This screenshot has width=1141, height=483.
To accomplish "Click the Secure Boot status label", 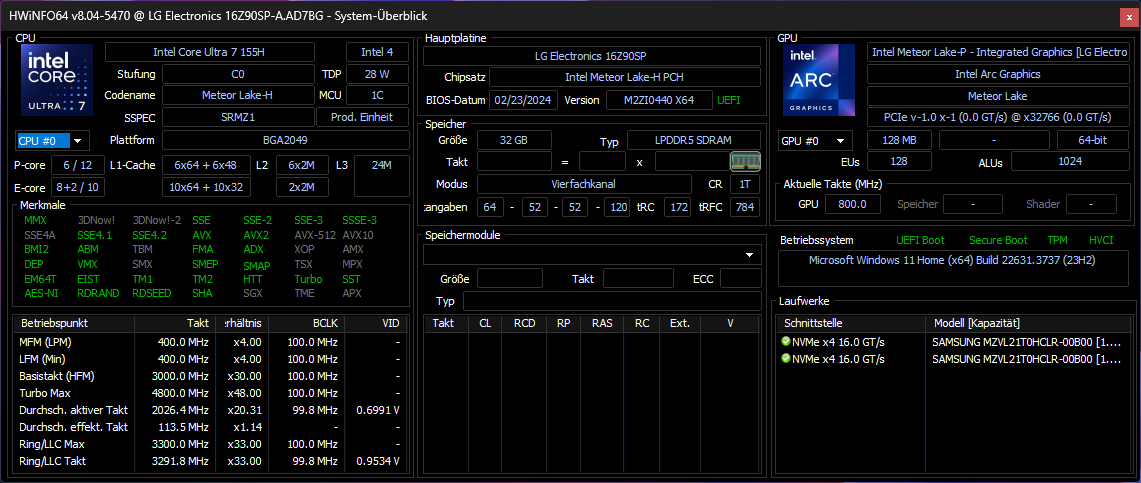I will click(x=997, y=240).
